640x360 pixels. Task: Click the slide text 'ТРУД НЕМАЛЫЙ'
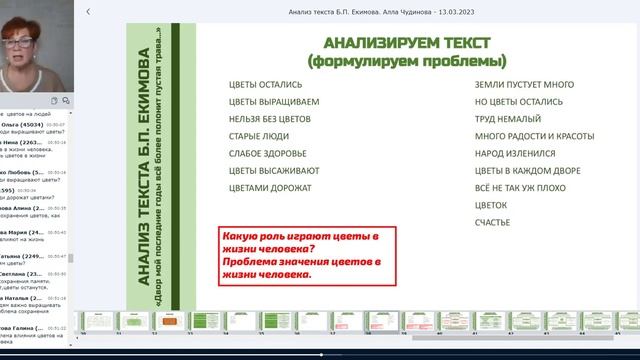508,119
